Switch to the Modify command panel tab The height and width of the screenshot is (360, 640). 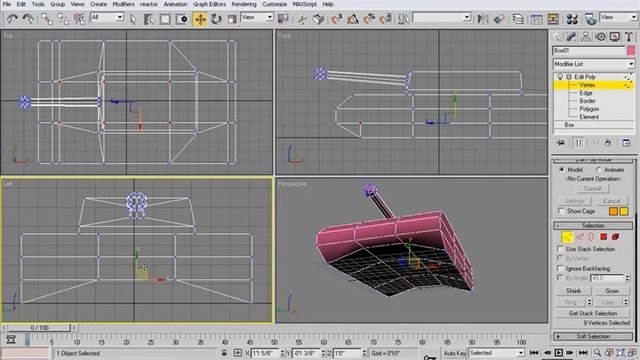point(571,37)
